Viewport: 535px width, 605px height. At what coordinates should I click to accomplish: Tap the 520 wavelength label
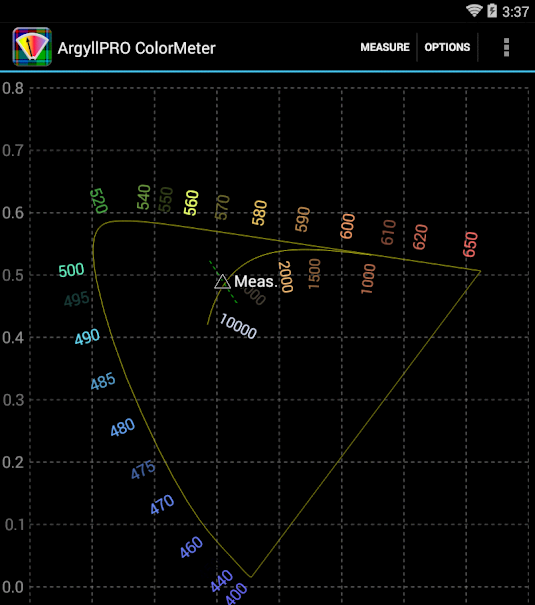tap(99, 201)
